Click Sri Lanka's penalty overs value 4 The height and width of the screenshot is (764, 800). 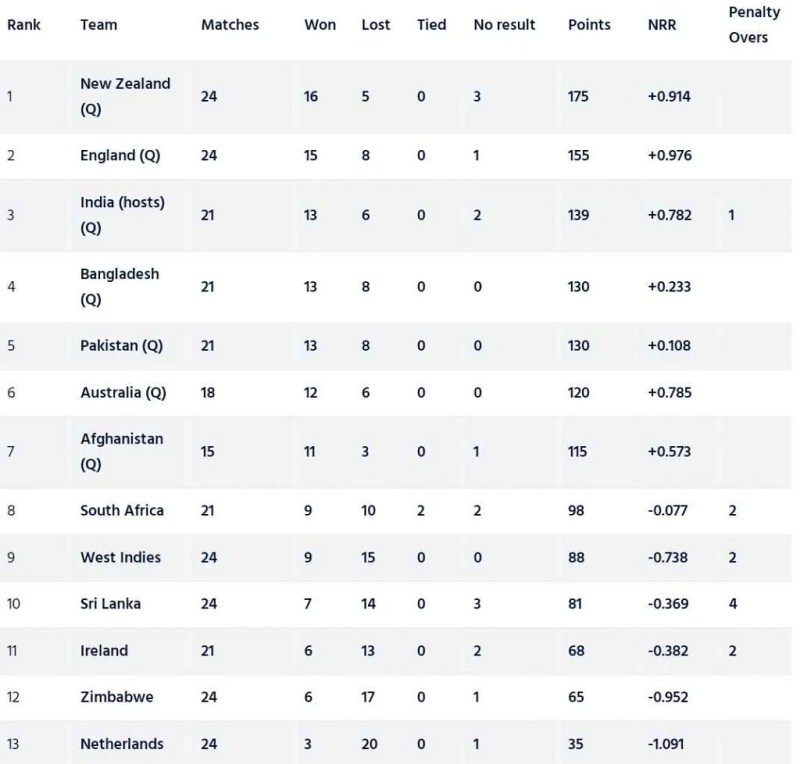pos(732,604)
